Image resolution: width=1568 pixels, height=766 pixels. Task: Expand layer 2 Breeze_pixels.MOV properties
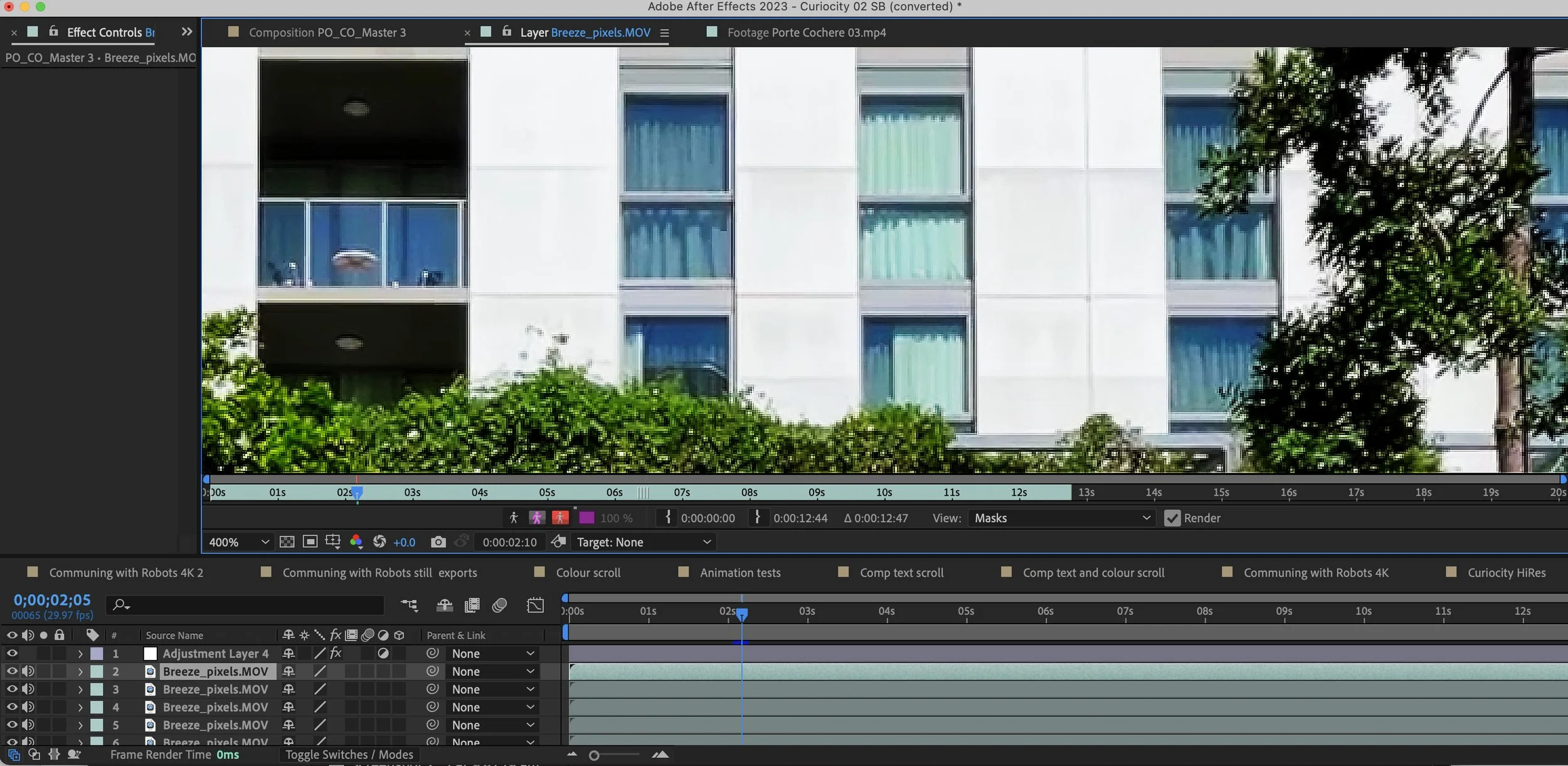point(80,672)
